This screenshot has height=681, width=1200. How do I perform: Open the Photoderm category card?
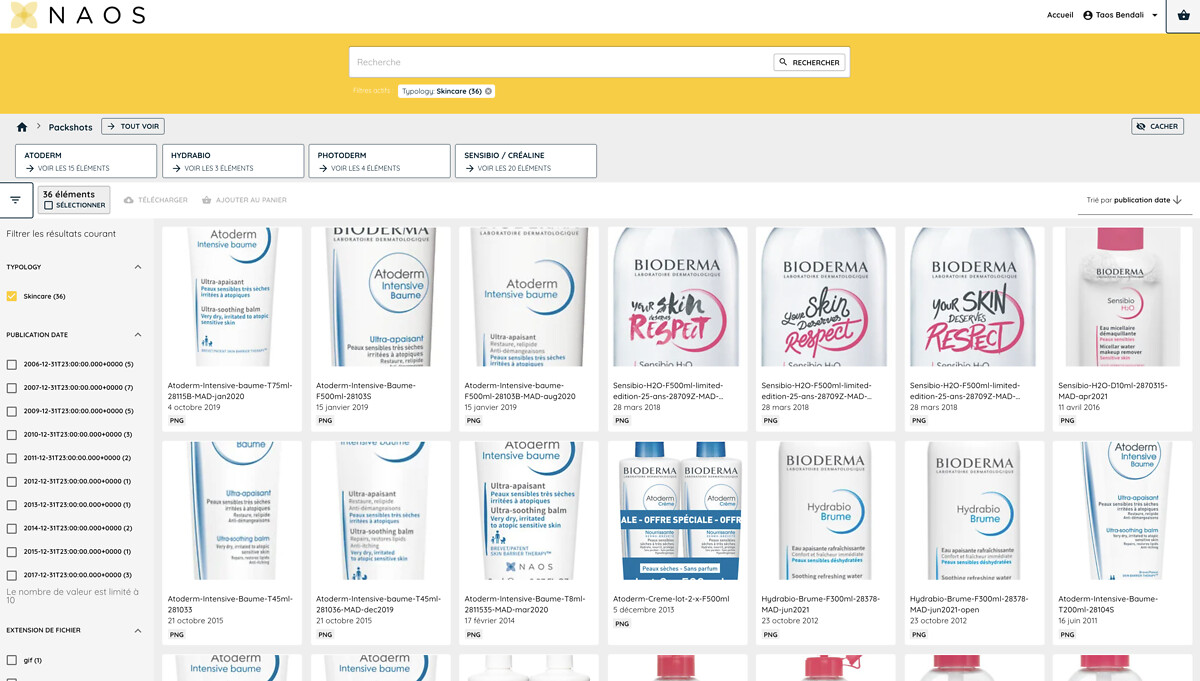coord(380,161)
